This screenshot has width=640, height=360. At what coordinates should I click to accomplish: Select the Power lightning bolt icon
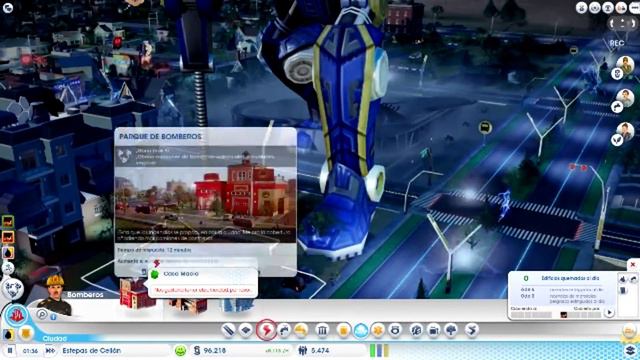tap(266, 330)
